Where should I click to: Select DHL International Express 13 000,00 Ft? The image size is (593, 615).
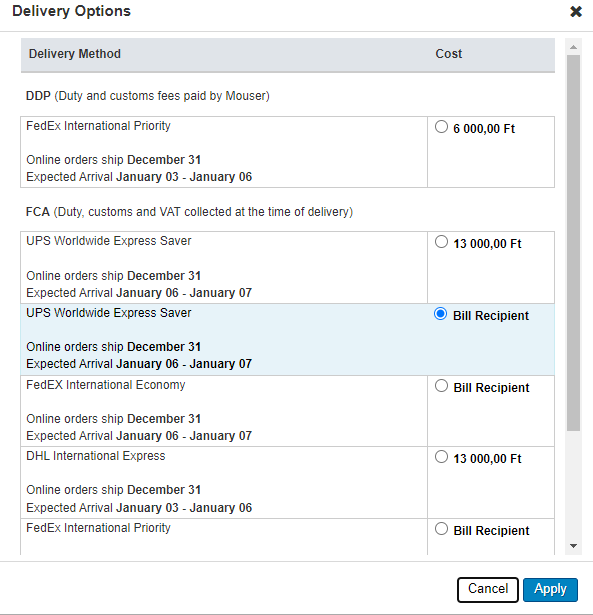(x=441, y=457)
